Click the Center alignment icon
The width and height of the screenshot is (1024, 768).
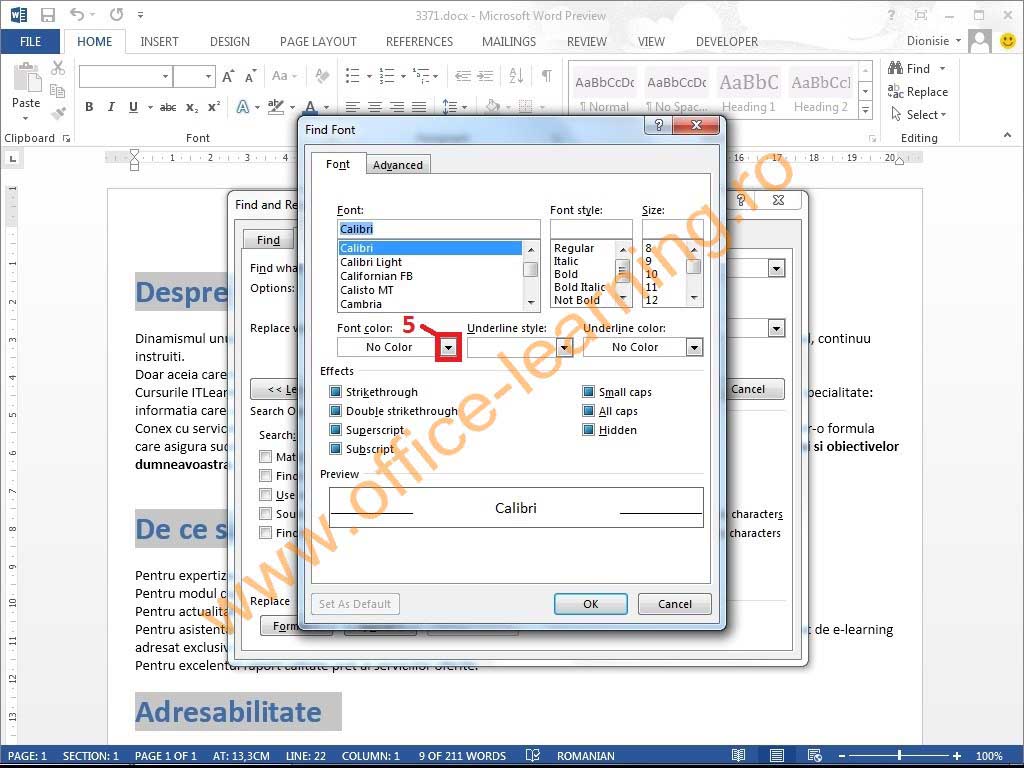(x=375, y=107)
